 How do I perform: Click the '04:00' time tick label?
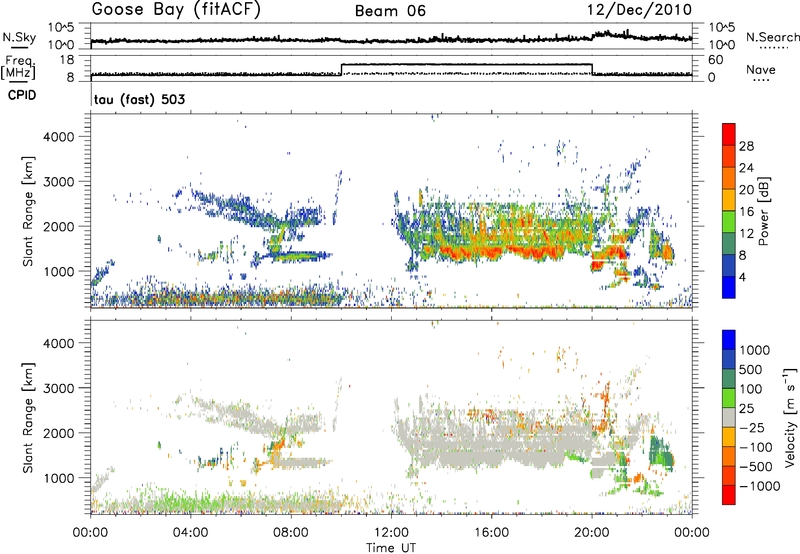(191, 533)
